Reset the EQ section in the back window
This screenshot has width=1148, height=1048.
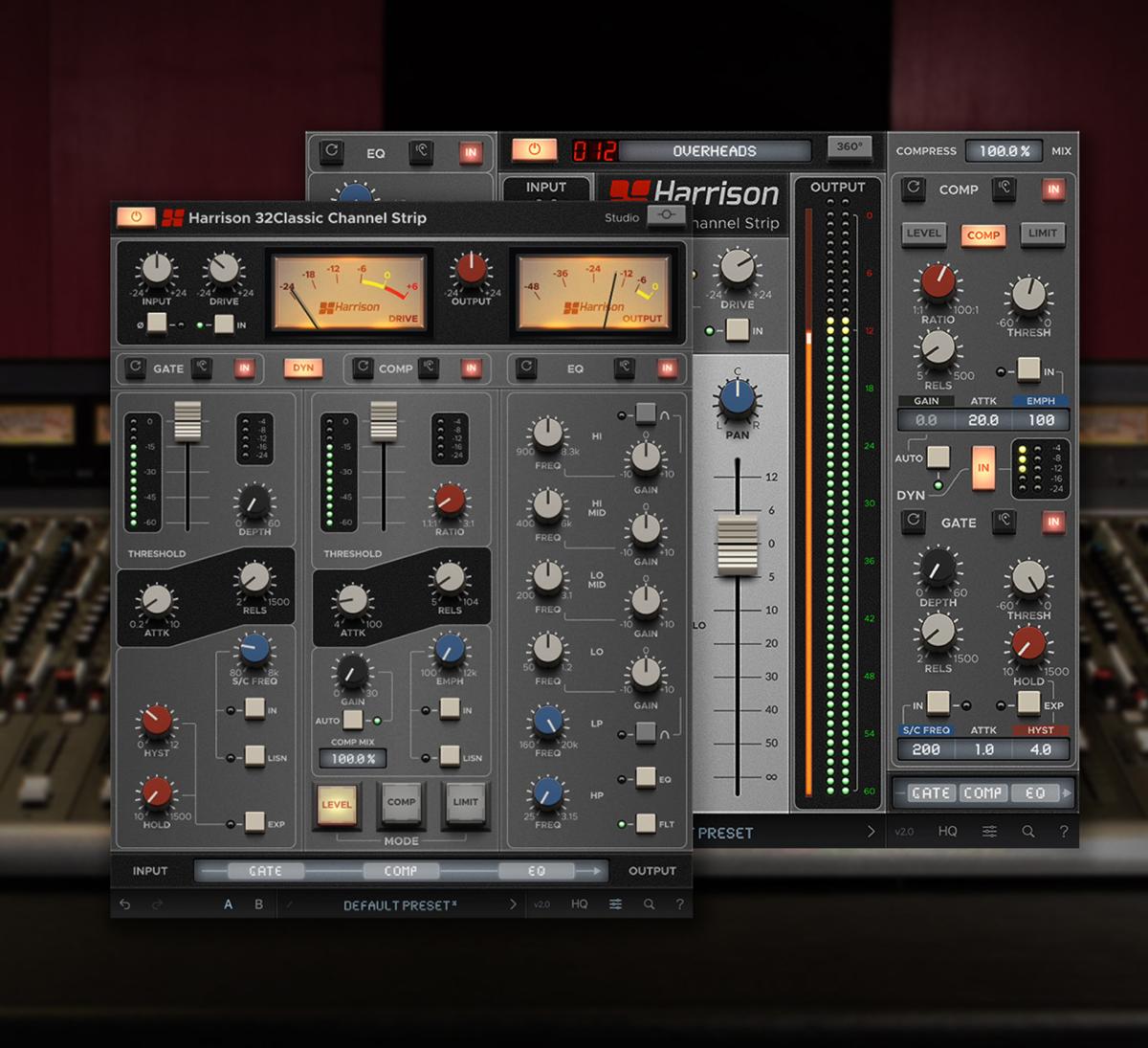(x=331, y=150)
